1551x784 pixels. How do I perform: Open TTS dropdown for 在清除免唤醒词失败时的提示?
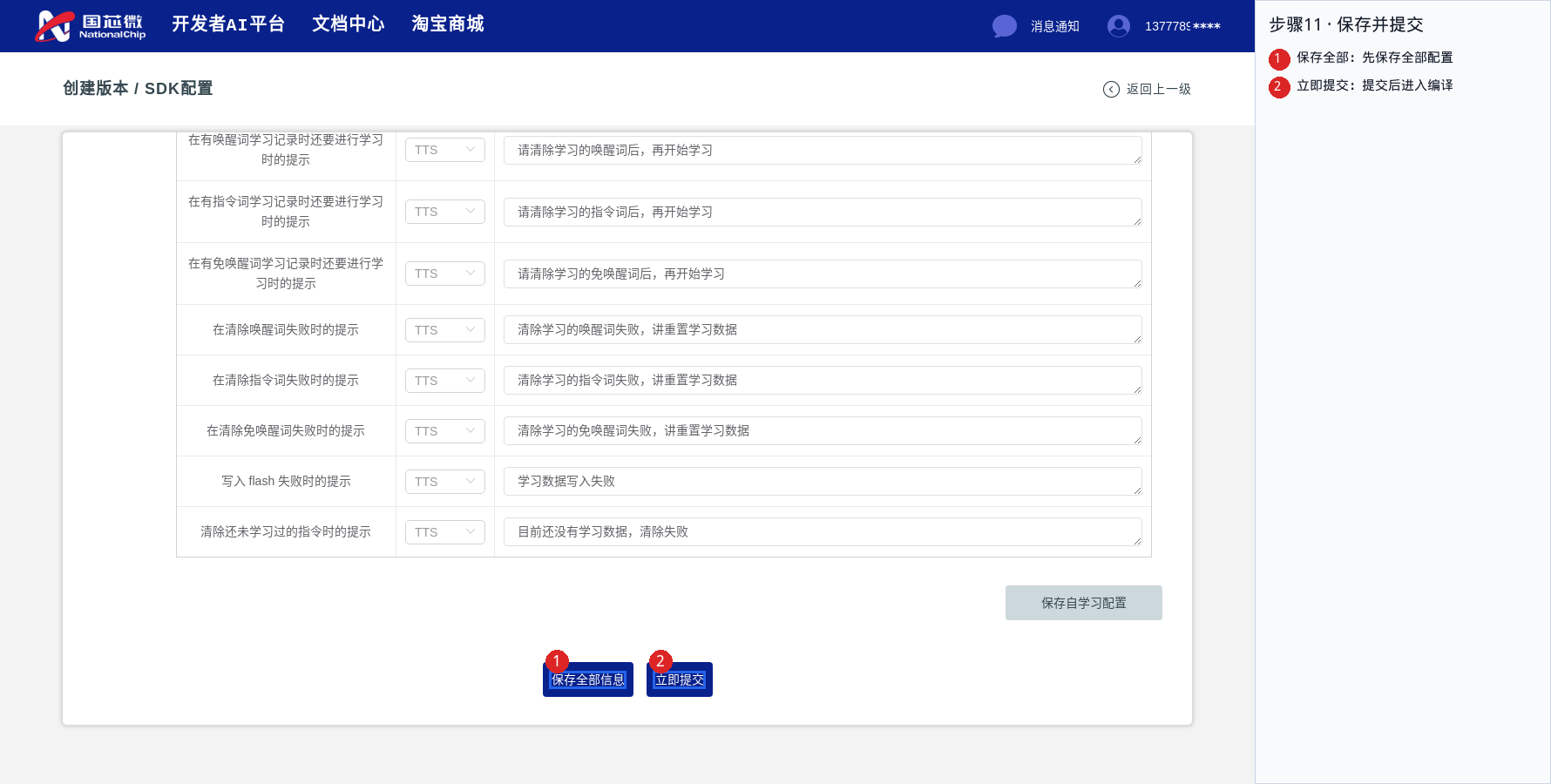click(445, 431)
